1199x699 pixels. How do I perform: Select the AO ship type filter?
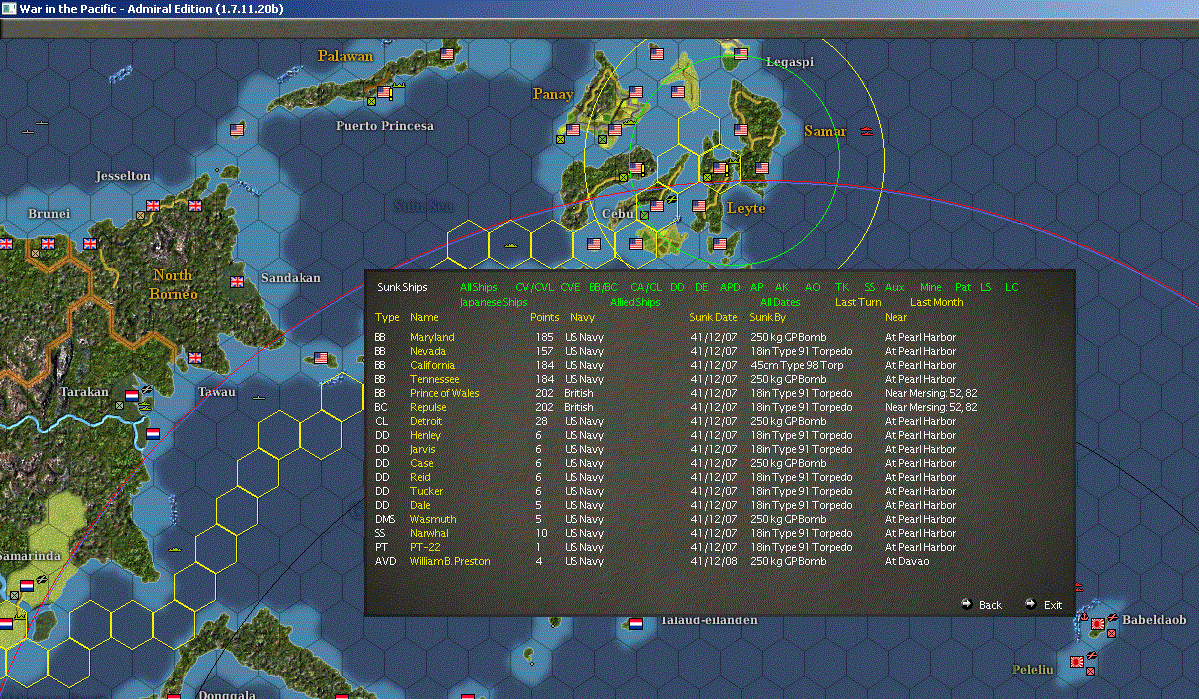pos(812,288)
